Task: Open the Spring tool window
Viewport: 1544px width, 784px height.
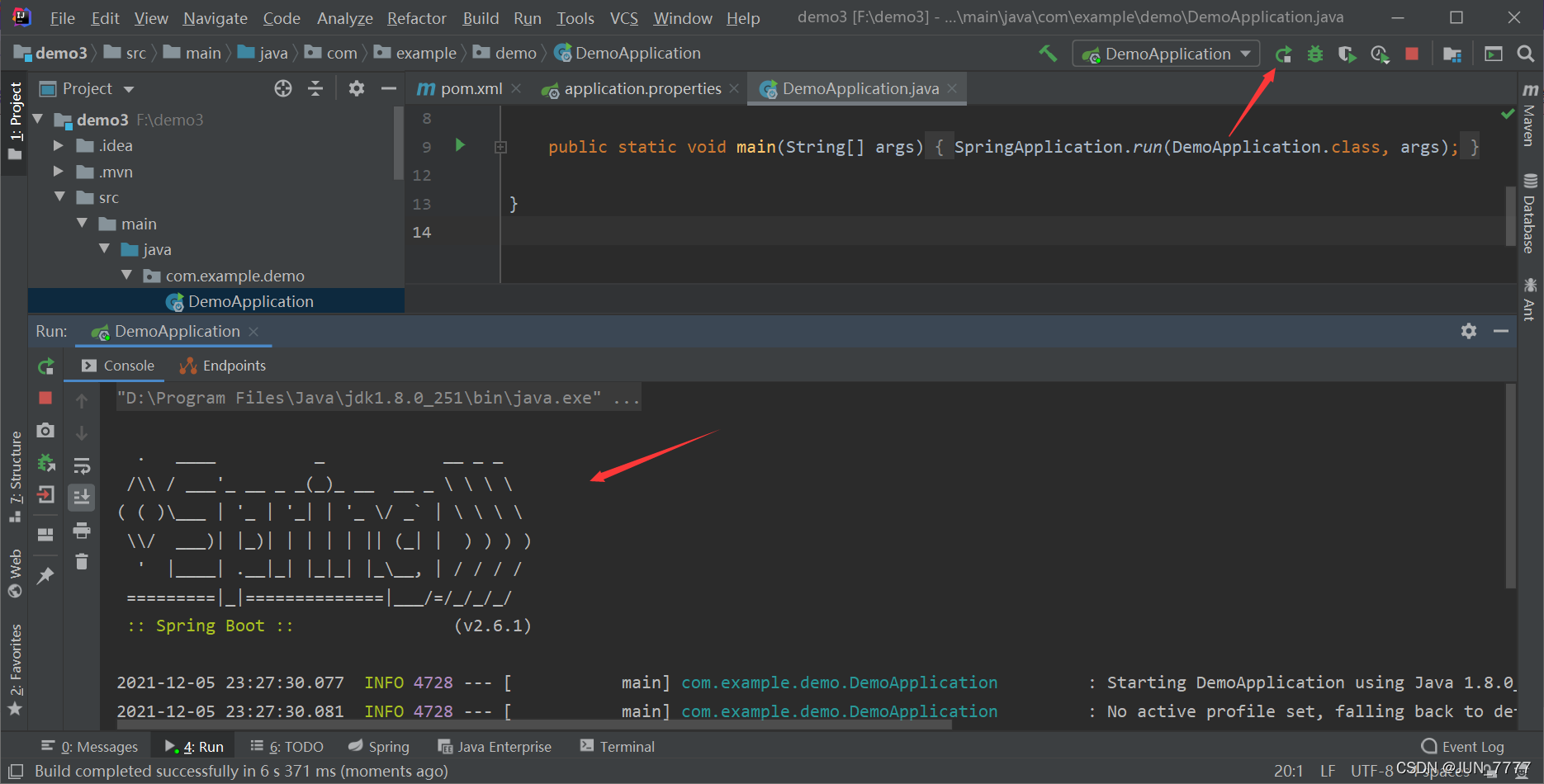Action: 379,747
